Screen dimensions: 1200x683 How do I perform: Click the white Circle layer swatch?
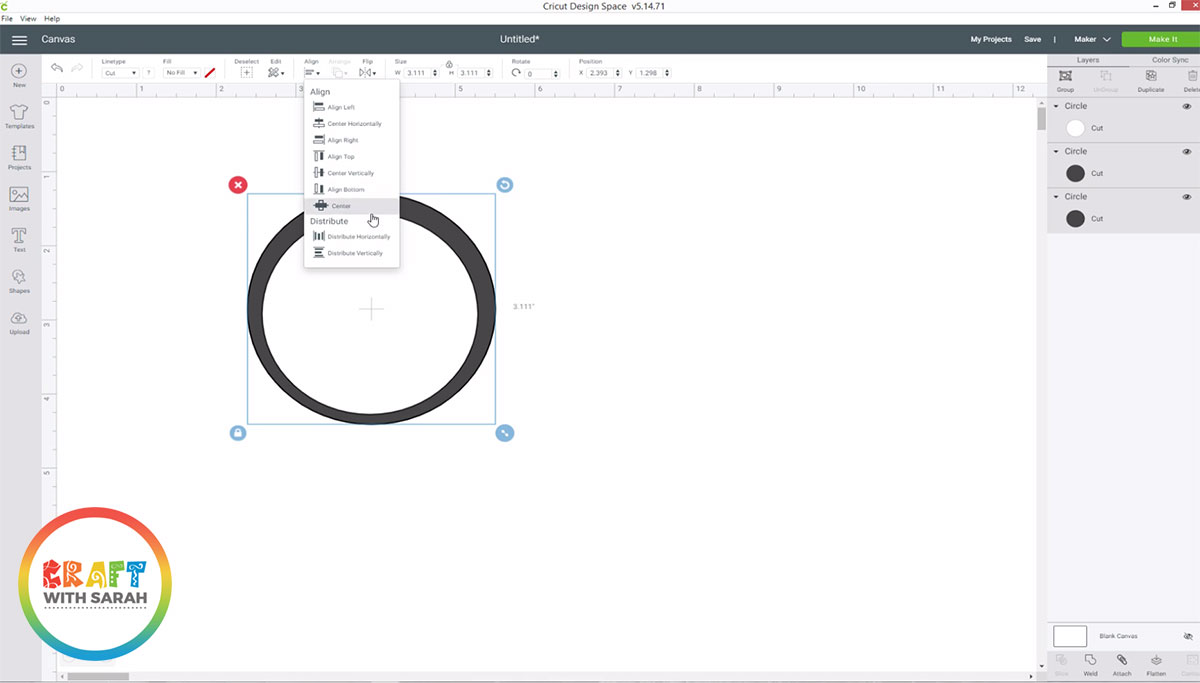(1076, 128)
